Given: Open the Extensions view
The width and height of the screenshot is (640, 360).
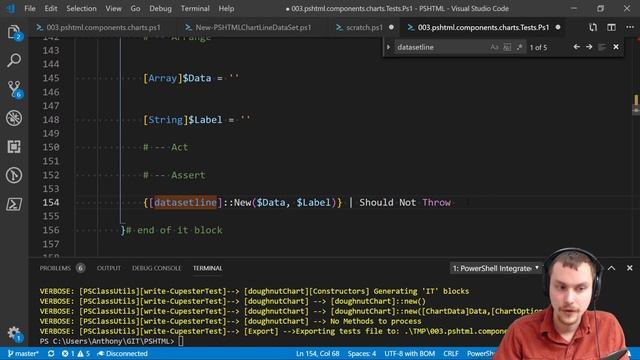Looking at the screenshot, I should [14, 147].
